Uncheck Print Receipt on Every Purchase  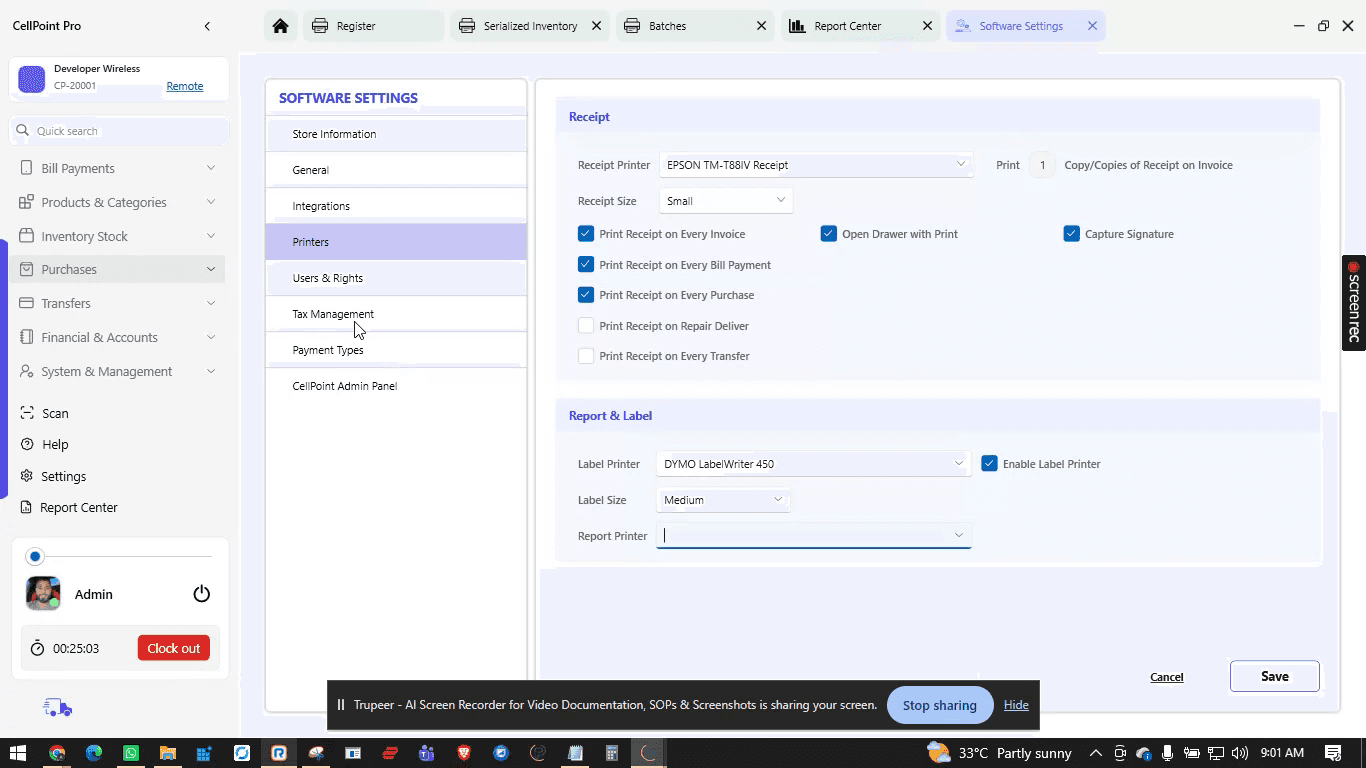pos(586,295)
